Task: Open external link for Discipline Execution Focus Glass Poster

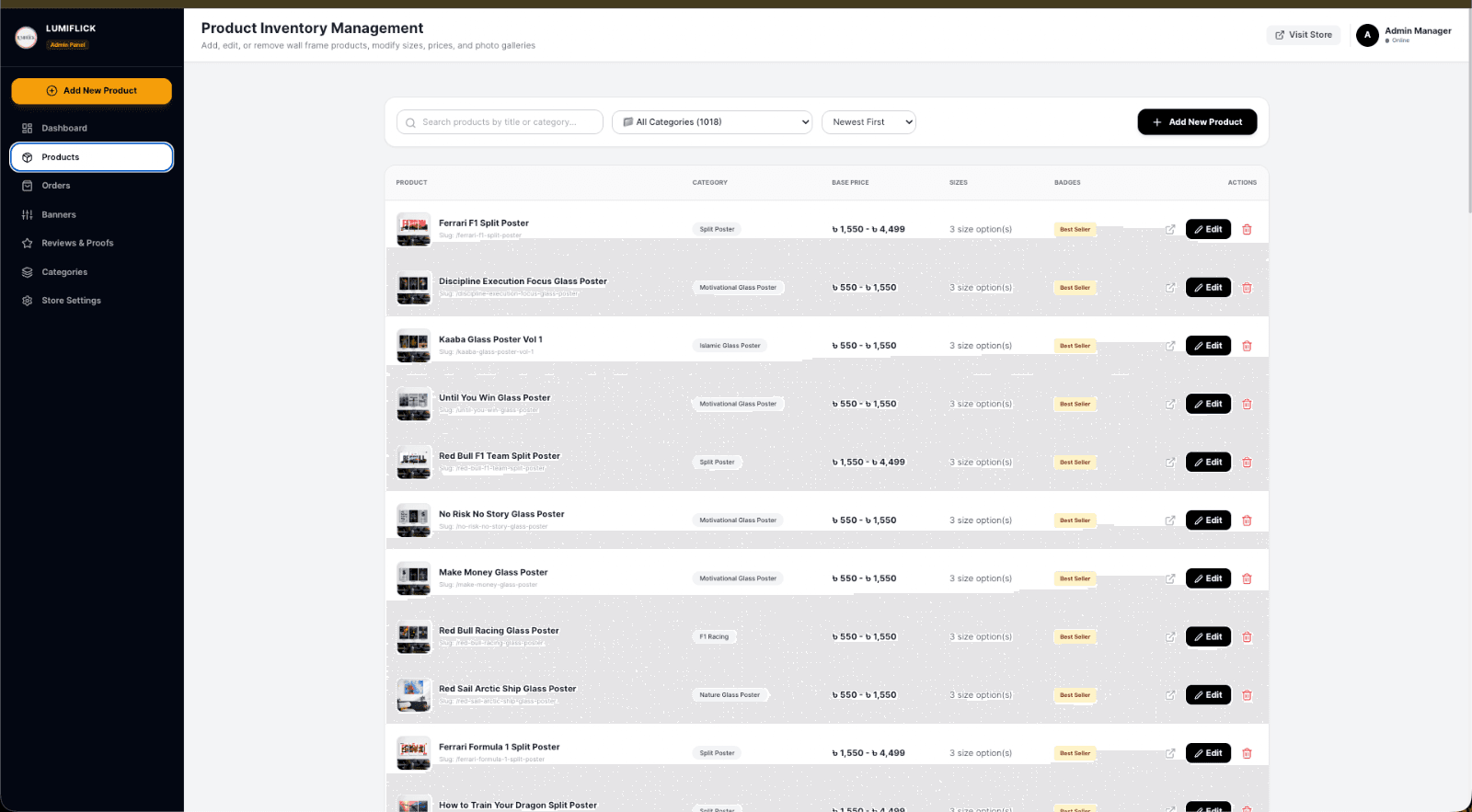Action: tap(1170, 288)
